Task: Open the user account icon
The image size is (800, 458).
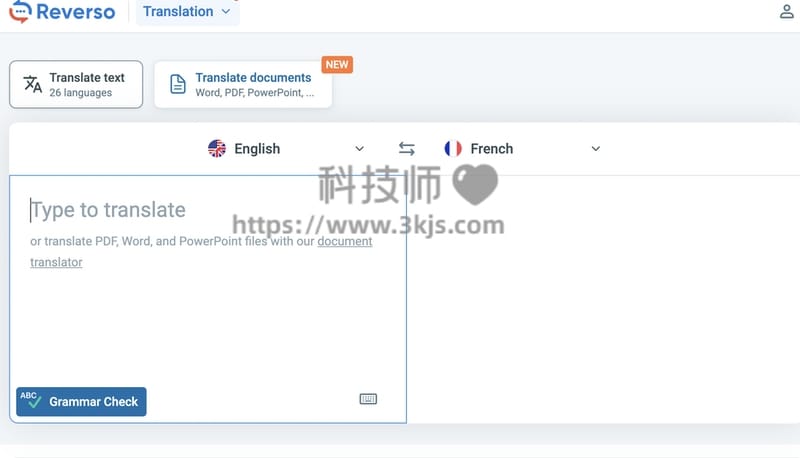Action: coord(786,11)
